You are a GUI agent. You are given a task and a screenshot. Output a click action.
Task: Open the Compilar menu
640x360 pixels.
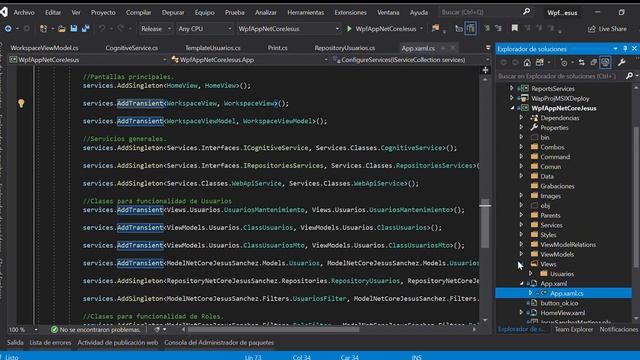tap(138, 12)
